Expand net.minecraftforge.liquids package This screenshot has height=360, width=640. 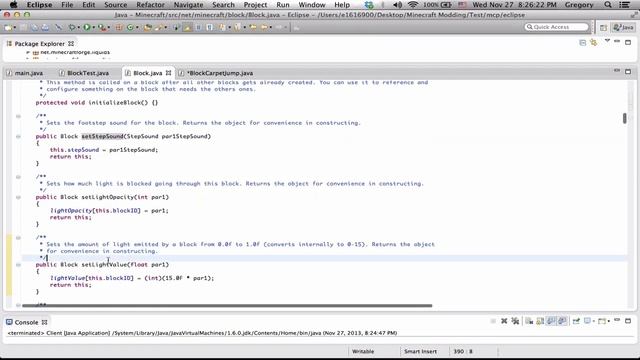[28, 52]
